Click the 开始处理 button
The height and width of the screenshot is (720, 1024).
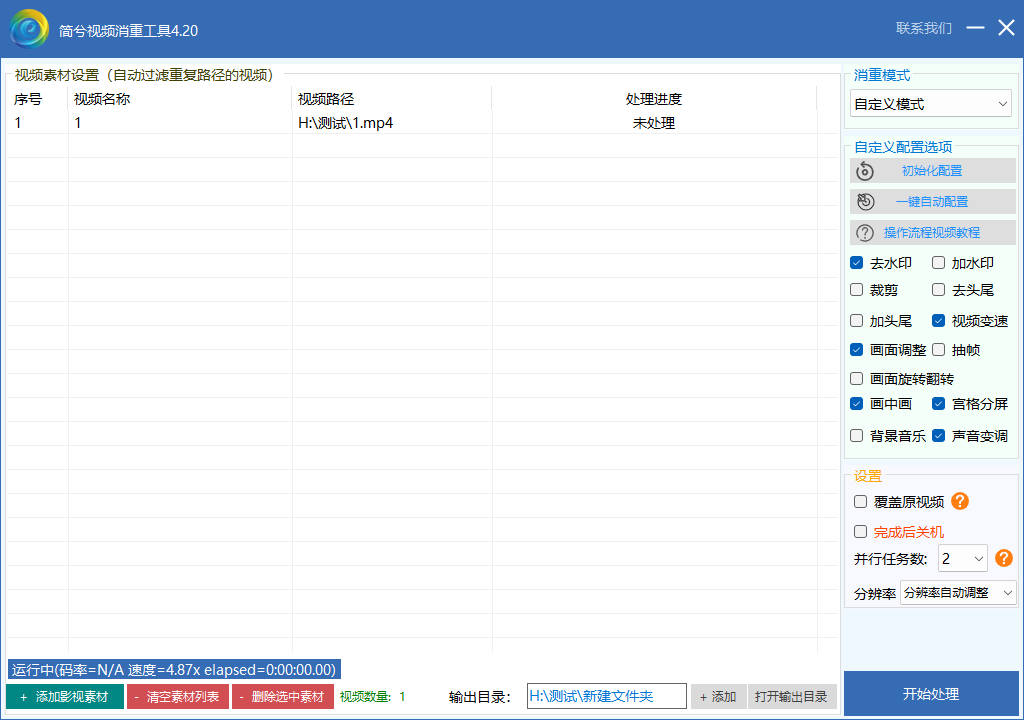(931, 694)
